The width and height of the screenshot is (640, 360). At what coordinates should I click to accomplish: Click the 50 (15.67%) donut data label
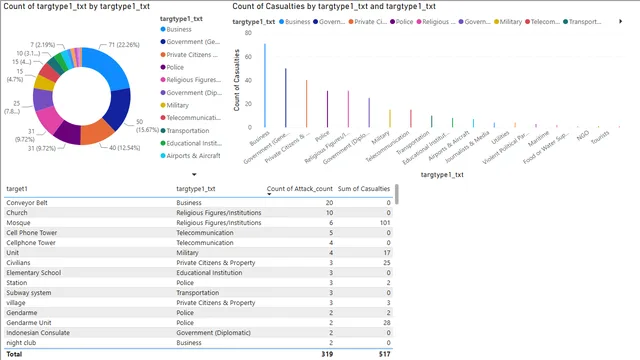pyautogui.click(x=147, y=126)
